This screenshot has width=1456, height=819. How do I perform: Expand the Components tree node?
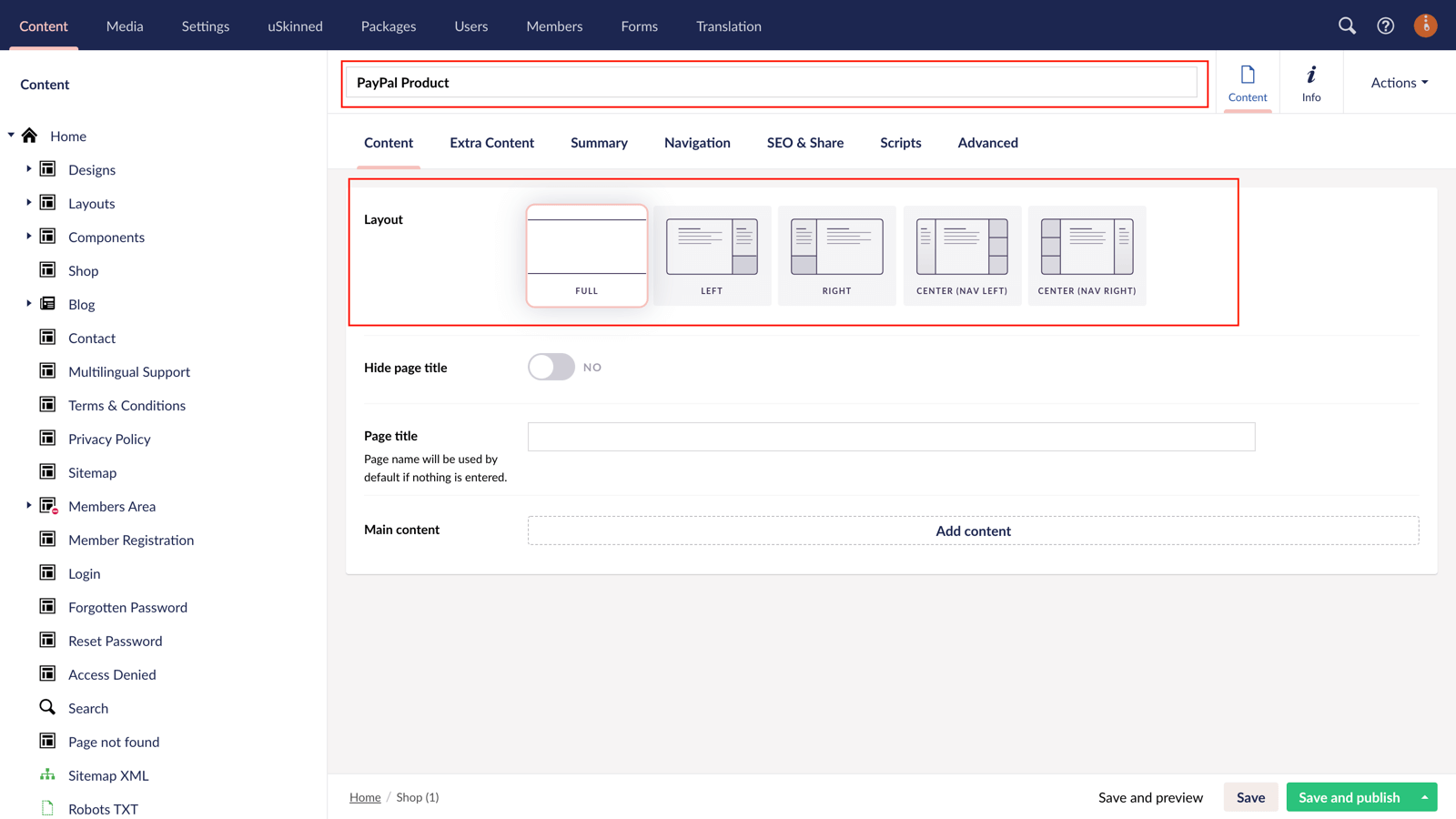(28, 237)
